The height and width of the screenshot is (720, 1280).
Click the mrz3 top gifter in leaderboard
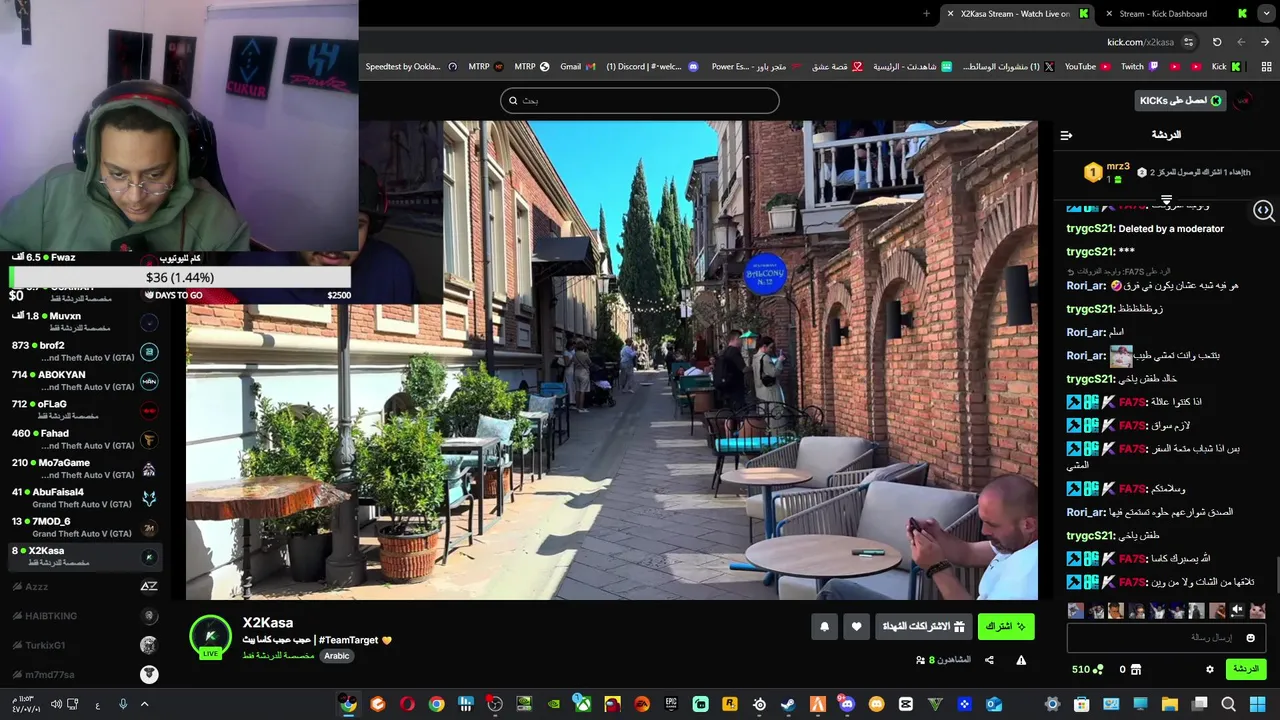click(1107, 172)
